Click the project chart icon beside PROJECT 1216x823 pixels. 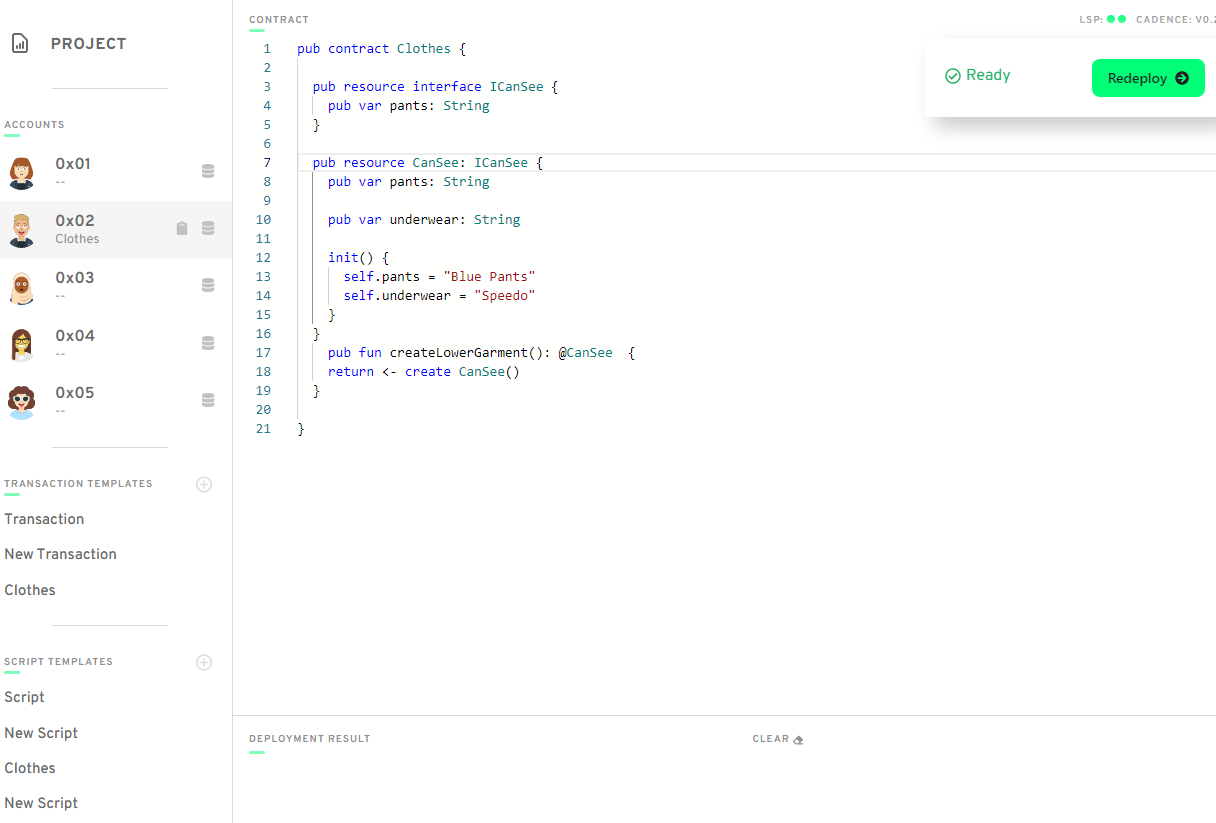(20, 43)
